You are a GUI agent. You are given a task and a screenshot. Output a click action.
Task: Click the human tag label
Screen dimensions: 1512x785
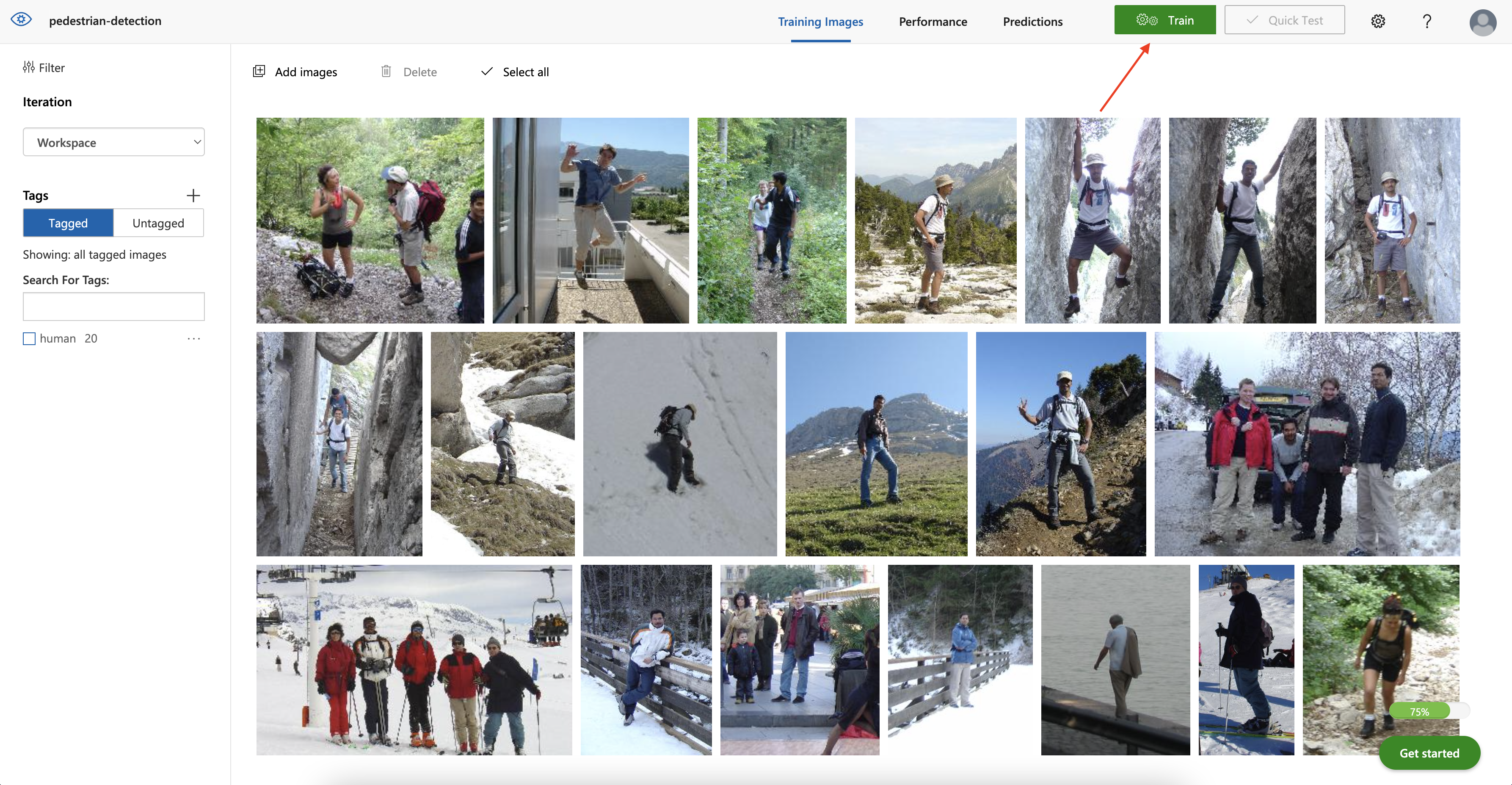coord(58,339)
